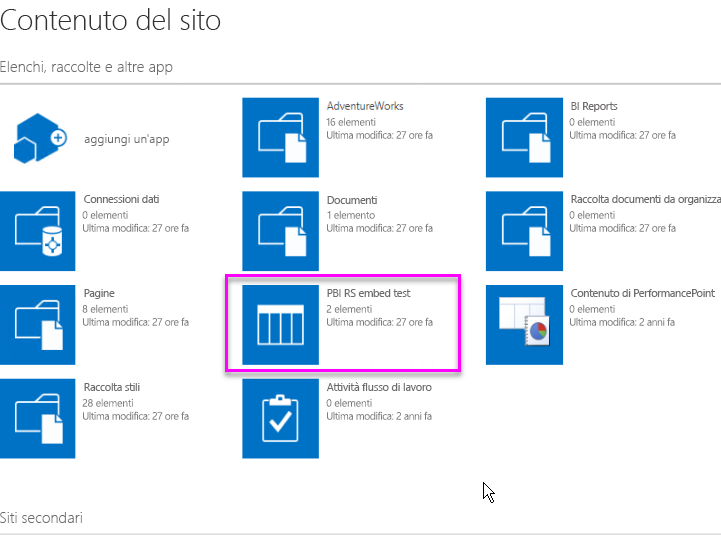The height and width of the screenshot is (539, 721).
Task: Click the PBI RS embed test title
Action: 368,293
